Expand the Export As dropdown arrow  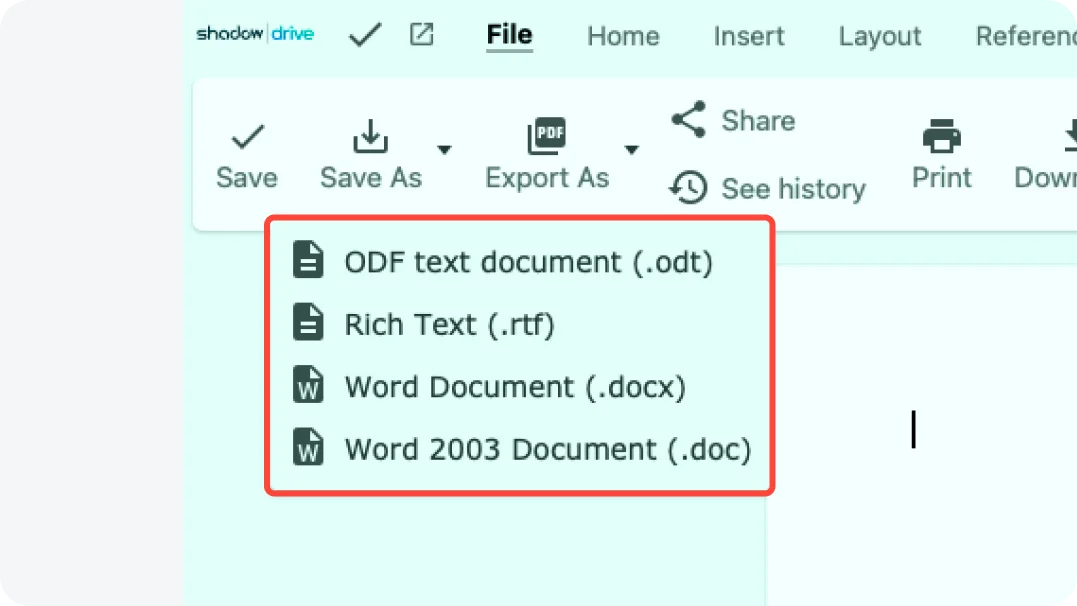(631, 150)
